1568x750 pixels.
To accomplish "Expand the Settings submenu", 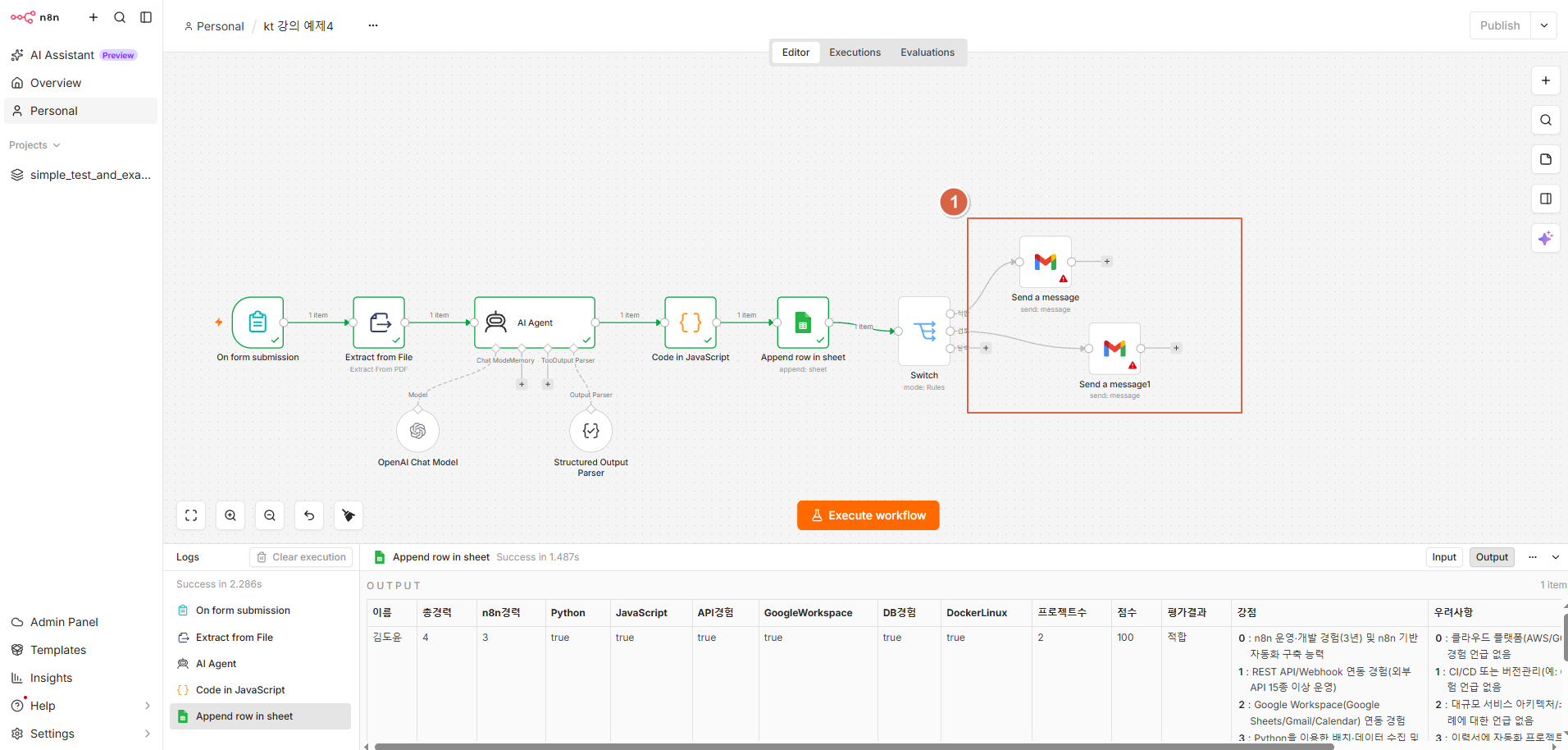I will (x=148, y=734).
